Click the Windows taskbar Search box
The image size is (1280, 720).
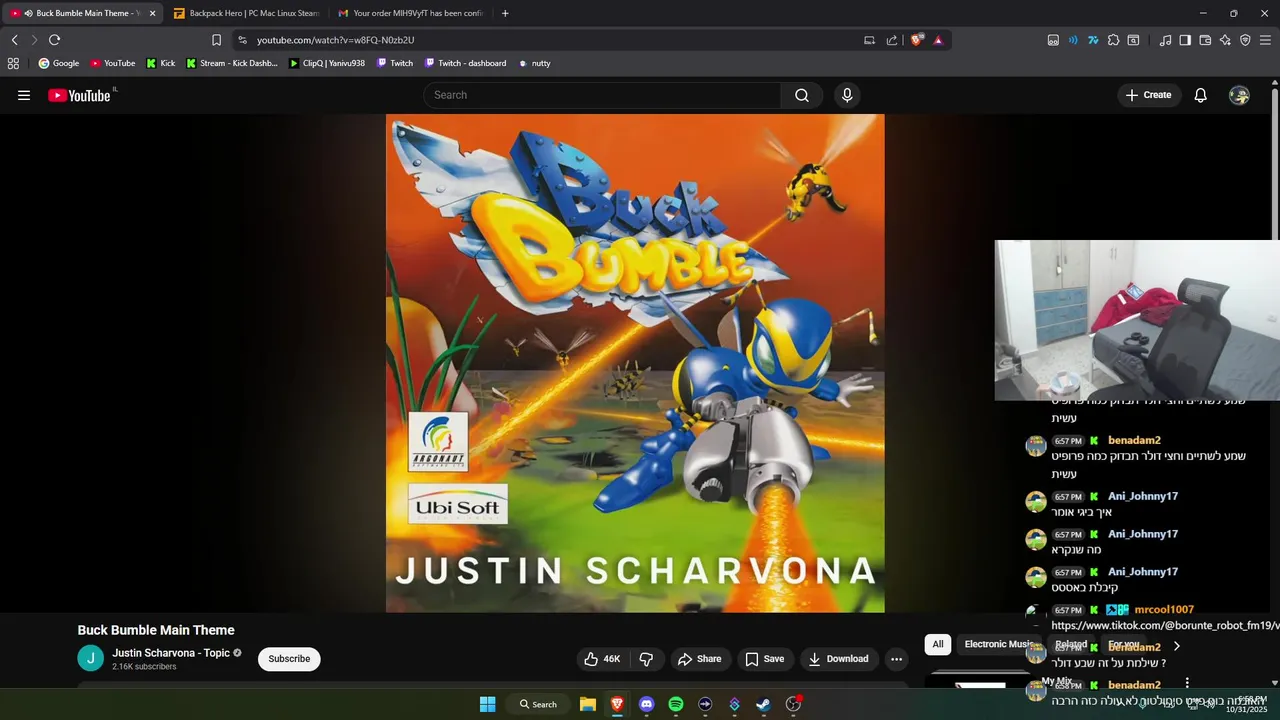[x=538, y=704]
